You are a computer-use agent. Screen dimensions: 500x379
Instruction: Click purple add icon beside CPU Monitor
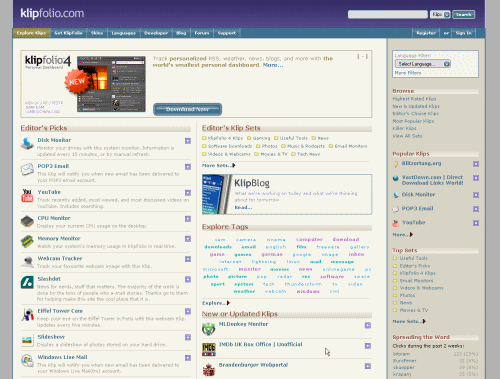point(188,219)
